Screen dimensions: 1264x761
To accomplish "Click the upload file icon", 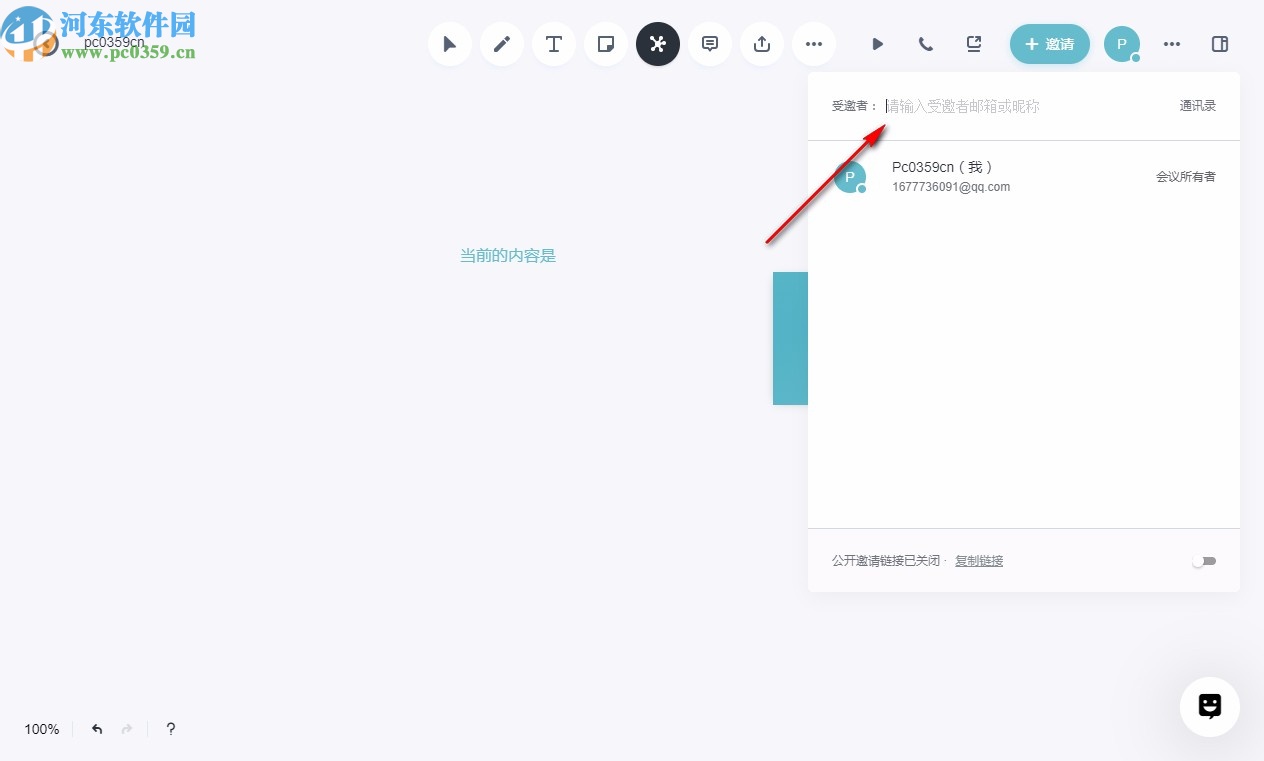I will tap(762, 44).
